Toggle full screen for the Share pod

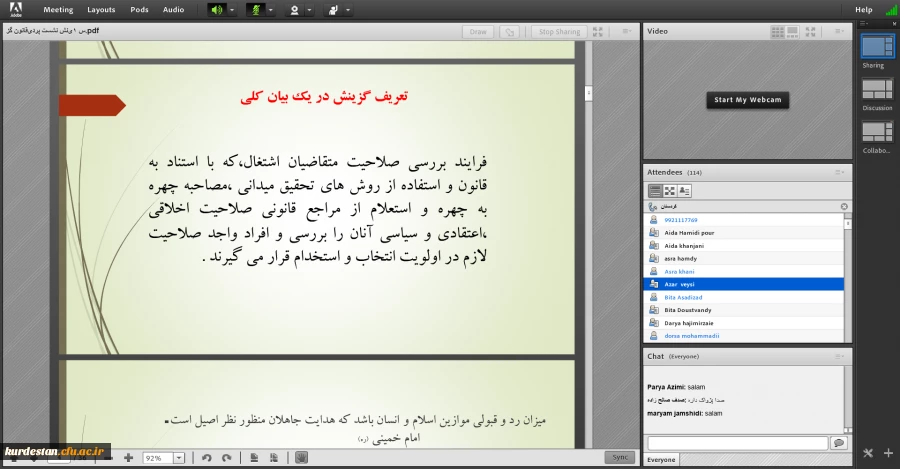tap(598, 32)
